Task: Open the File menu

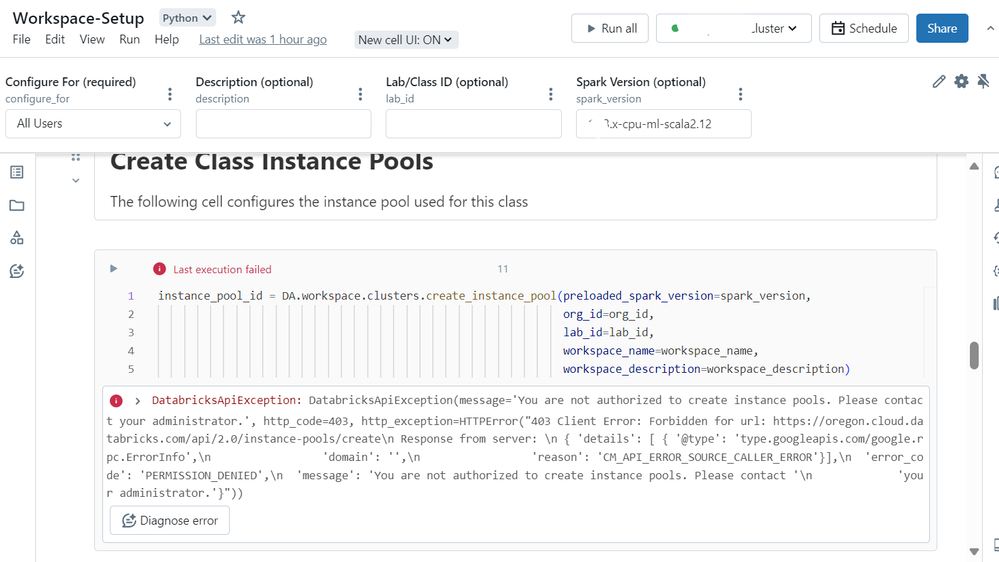Action: [x=21, y=39]
